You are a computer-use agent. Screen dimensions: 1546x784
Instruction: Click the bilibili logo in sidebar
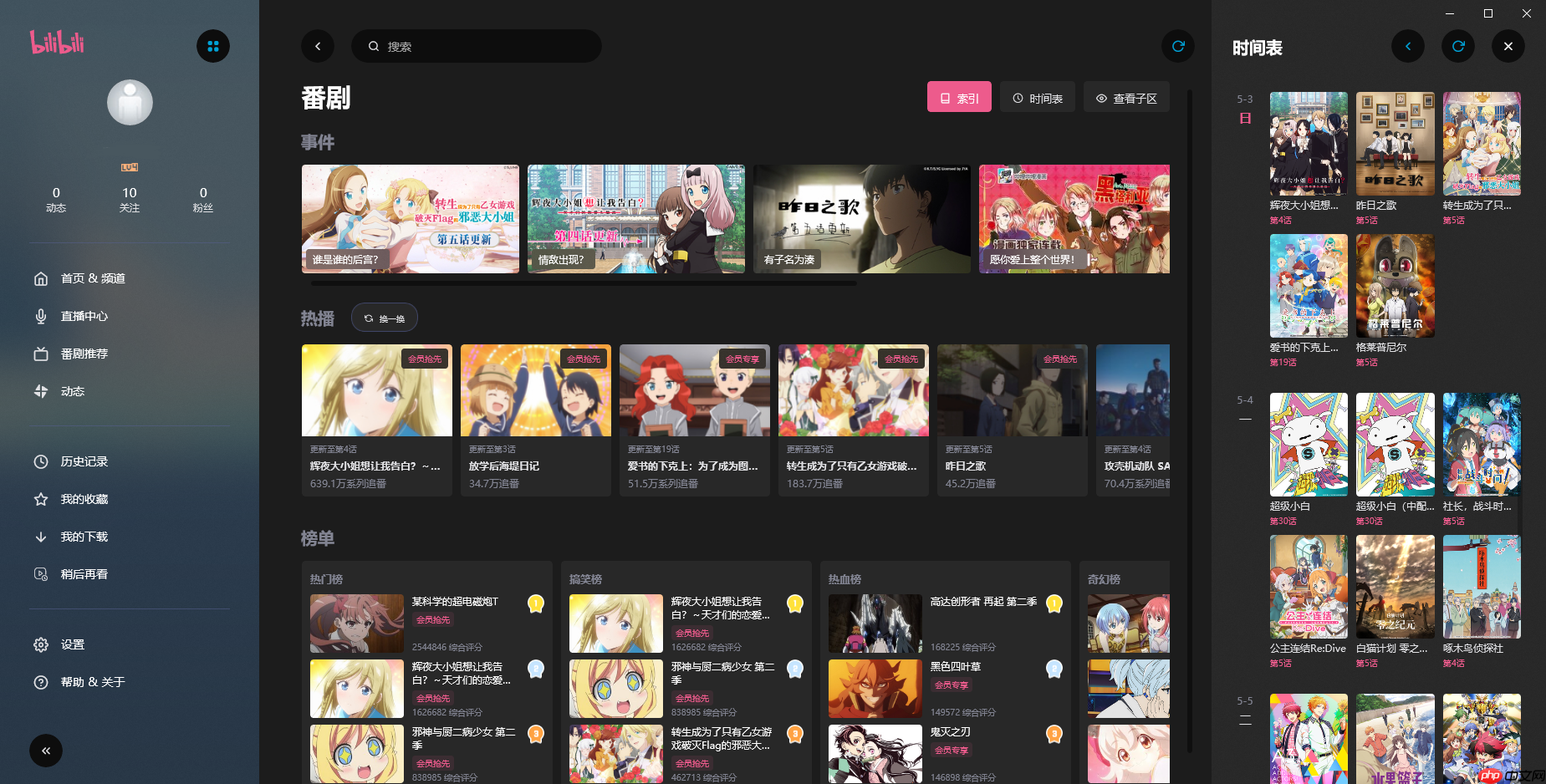(57, 42)
